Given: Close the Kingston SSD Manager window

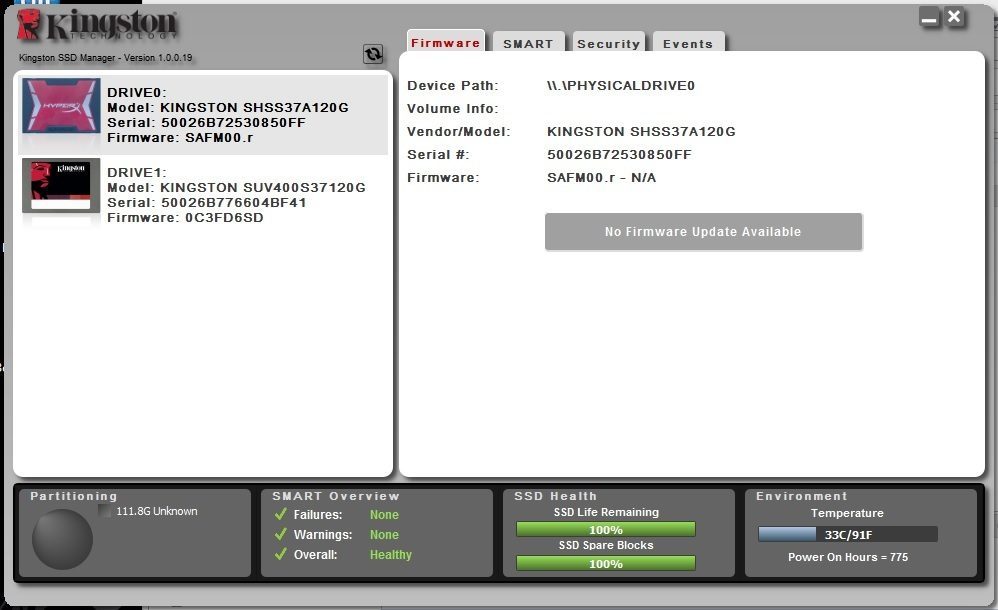Looking at the screenshot, I should (954, 17).
